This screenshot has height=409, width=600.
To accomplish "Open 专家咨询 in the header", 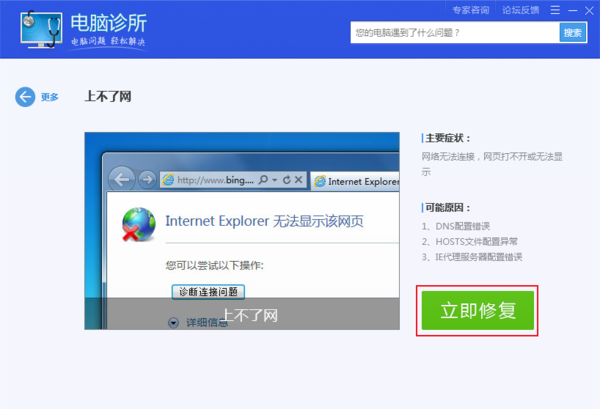I will (x=471, y=10).
